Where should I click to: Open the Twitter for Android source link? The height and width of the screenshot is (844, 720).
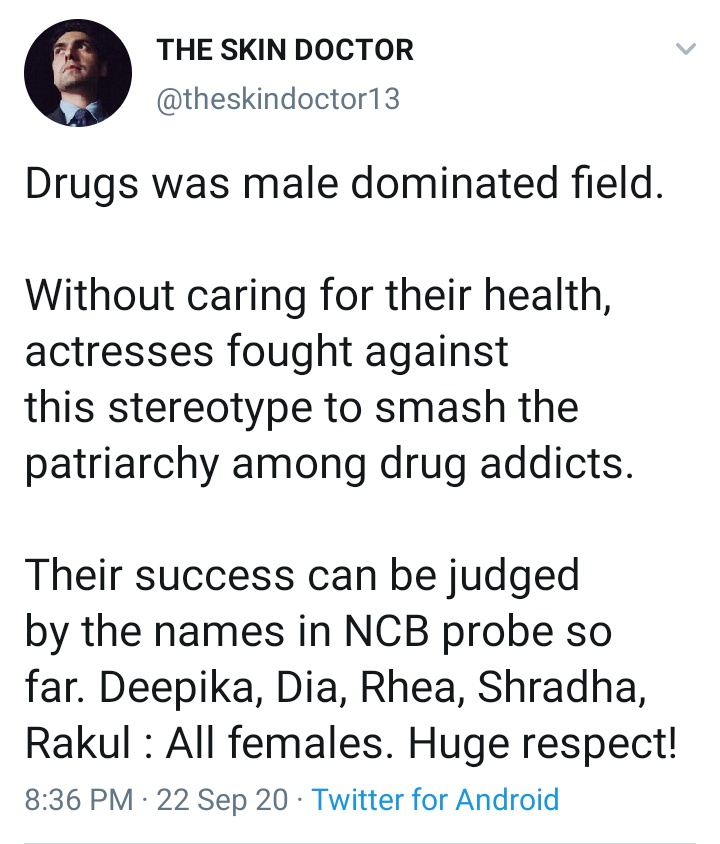[x=435, y=799]
